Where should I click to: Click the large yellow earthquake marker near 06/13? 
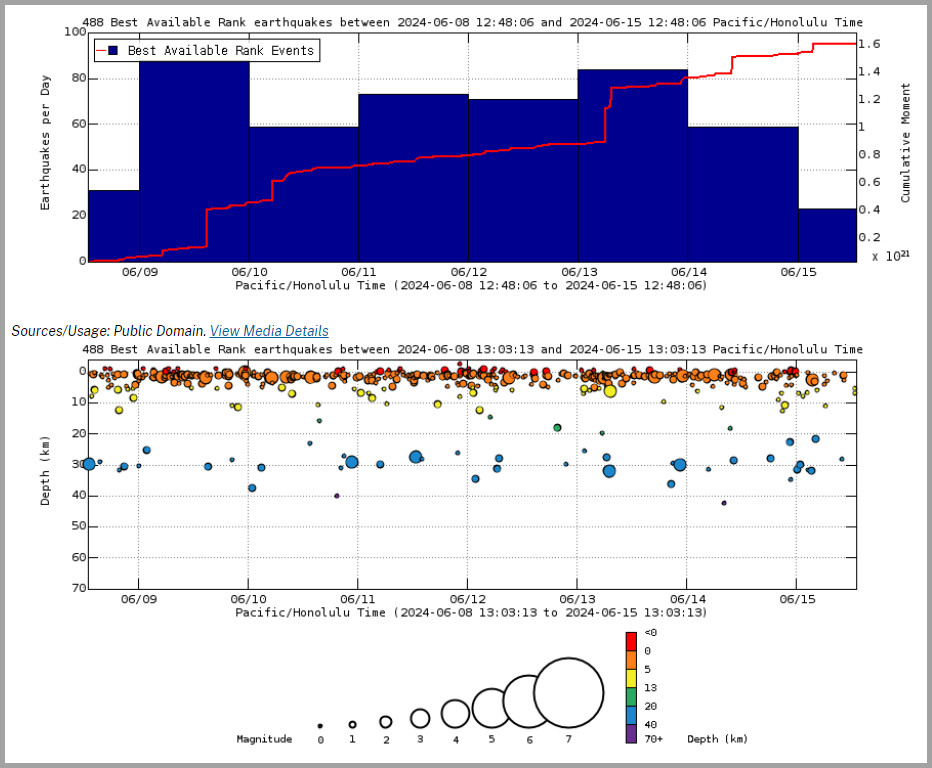pos(610,391)
